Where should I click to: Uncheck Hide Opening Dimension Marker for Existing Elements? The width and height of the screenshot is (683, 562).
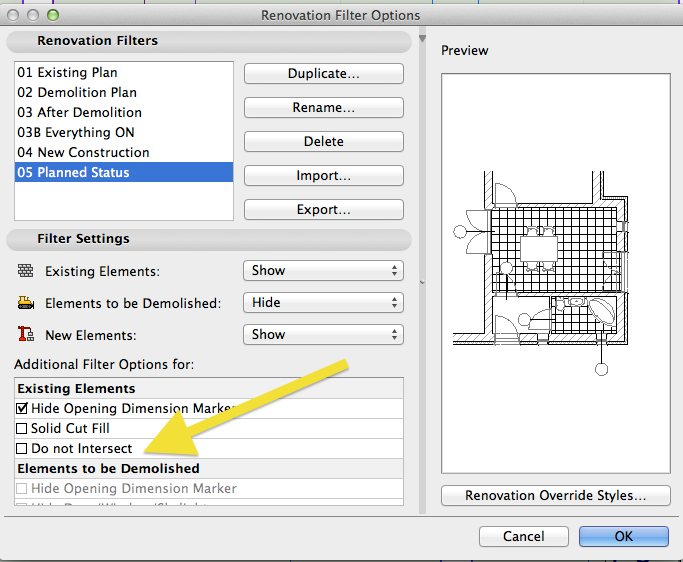pyautogui.click(x=21, y=409)
